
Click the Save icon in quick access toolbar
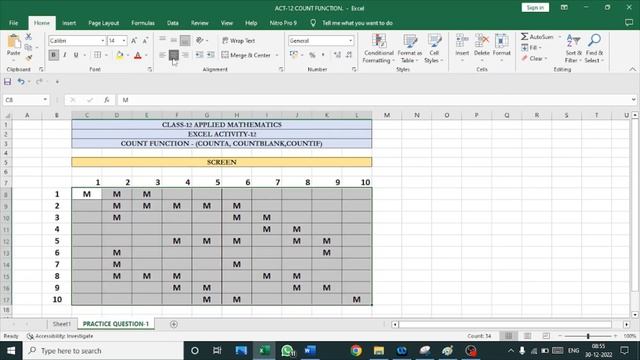click(7, 82)
